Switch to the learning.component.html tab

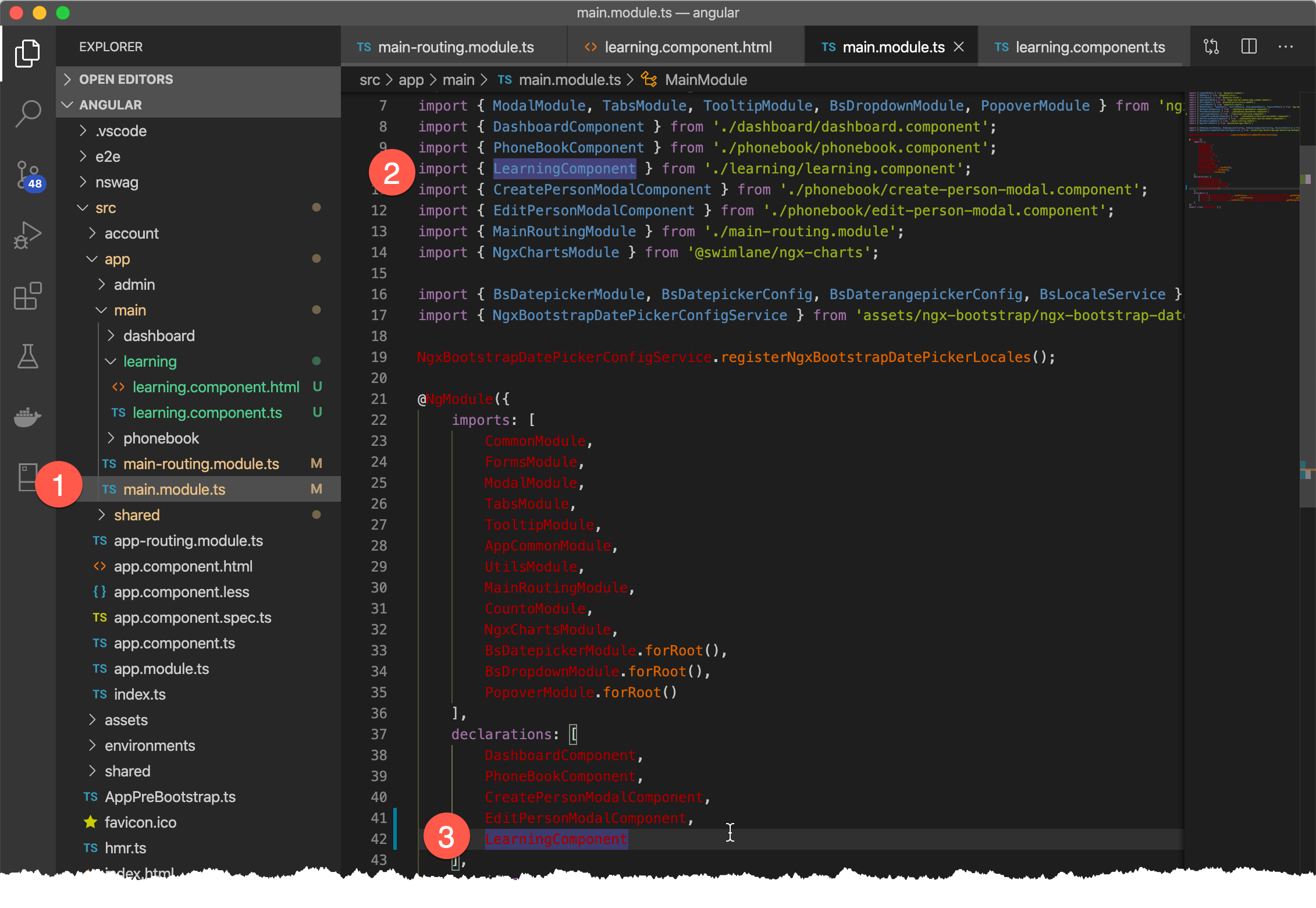688,47
